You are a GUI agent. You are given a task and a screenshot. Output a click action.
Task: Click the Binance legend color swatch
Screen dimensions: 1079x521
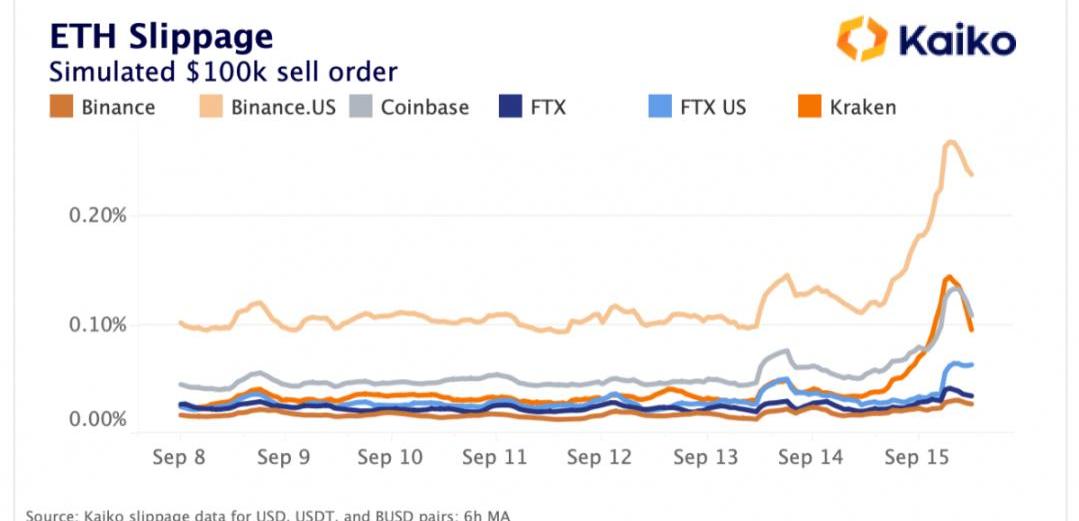coord(62,106)
